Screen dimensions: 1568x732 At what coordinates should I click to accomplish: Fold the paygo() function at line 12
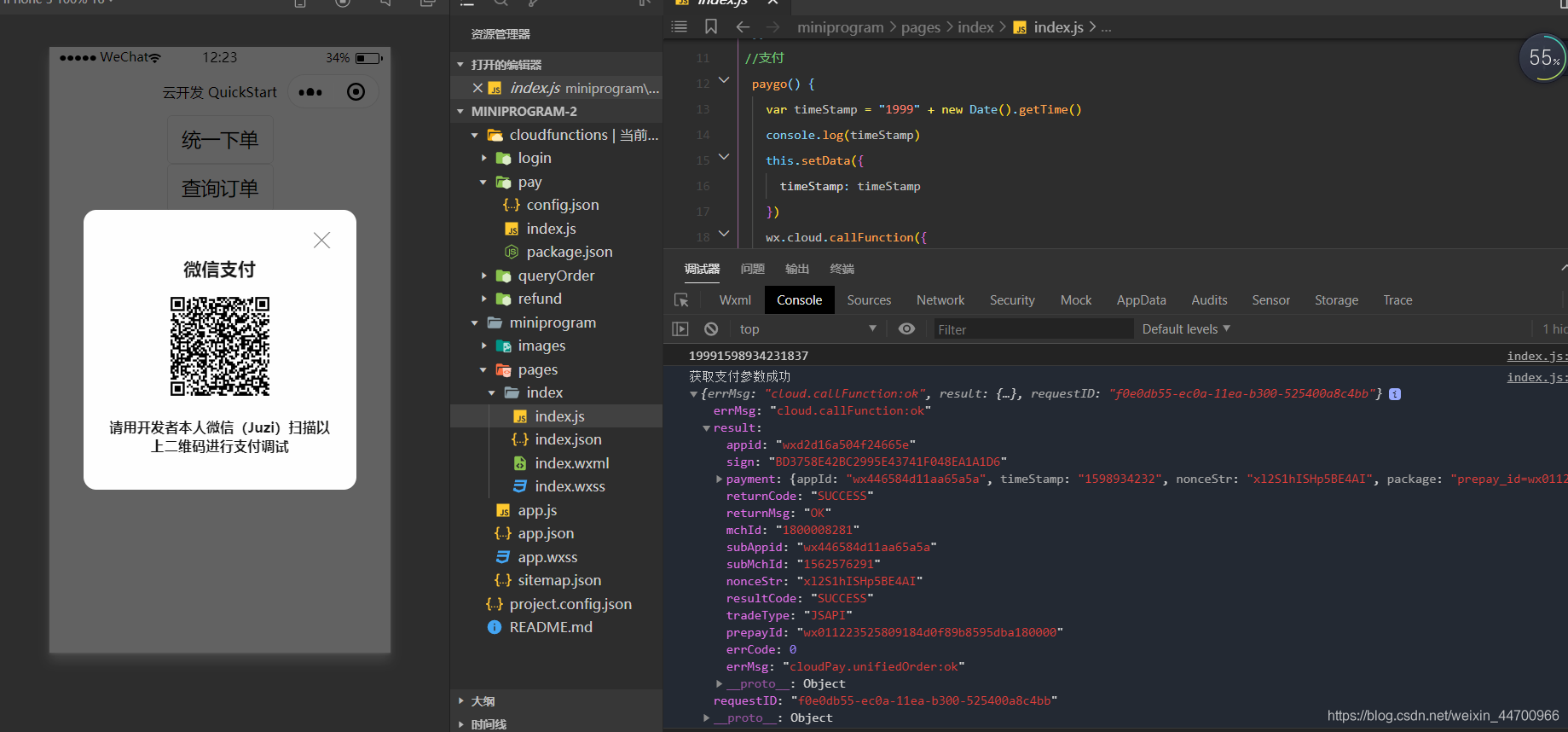click(724, 80)
